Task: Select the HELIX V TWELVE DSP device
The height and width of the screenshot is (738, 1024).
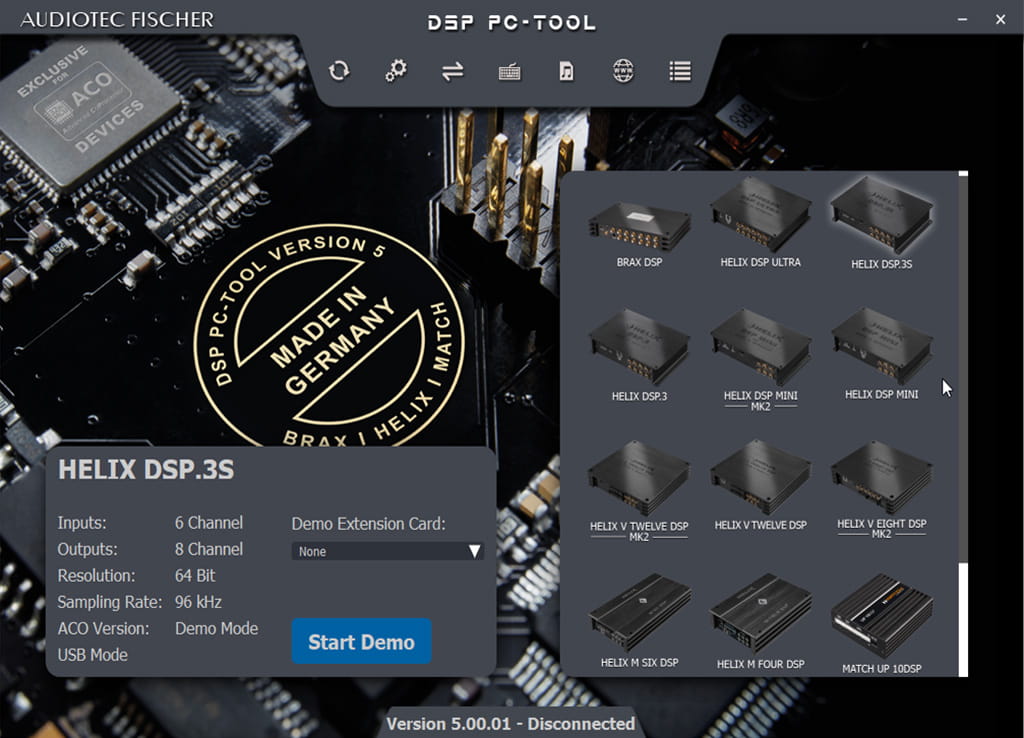Action: click(760, 486)
